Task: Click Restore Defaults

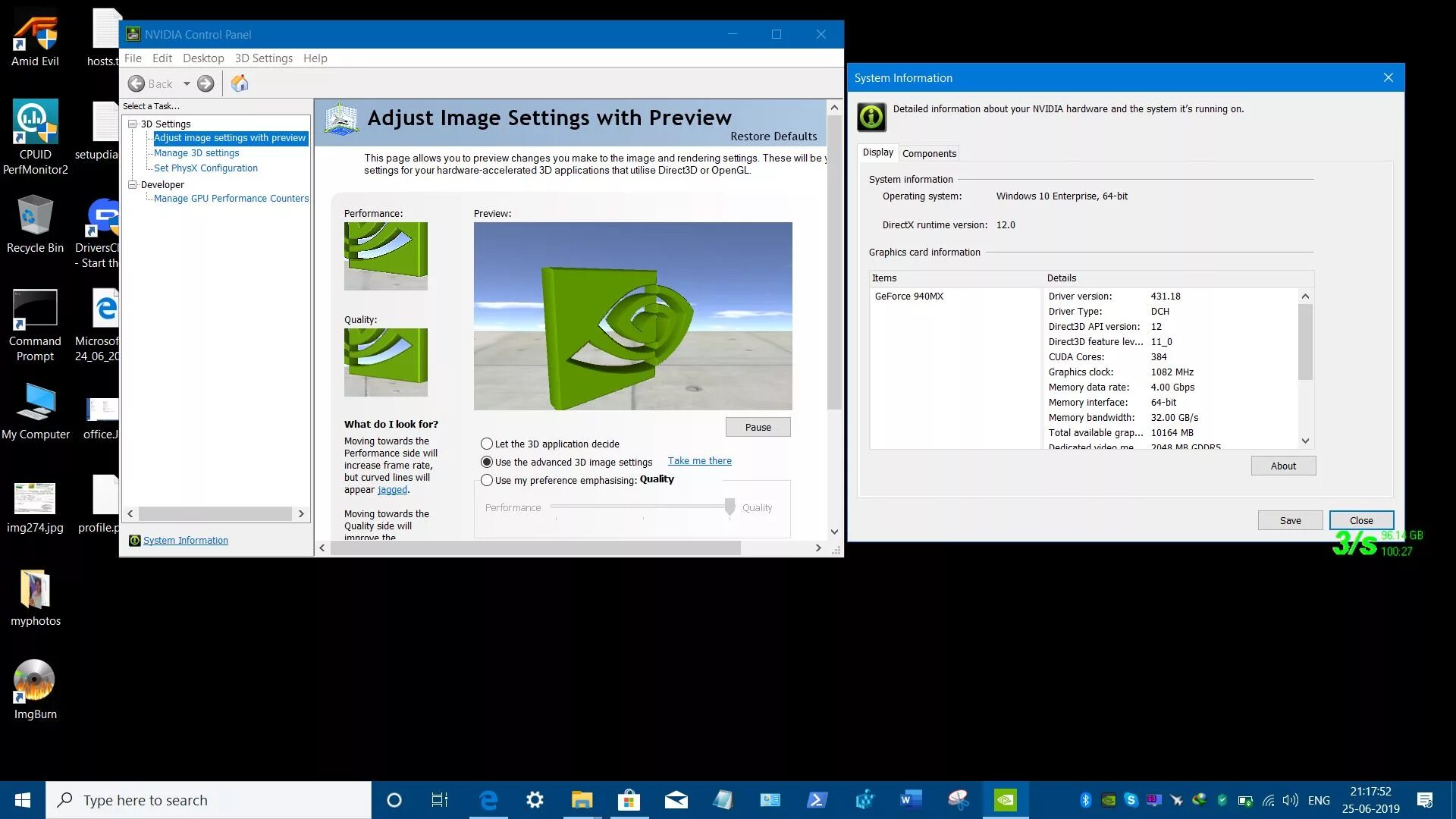Action: pyautogui.click(x=773, y=136)
